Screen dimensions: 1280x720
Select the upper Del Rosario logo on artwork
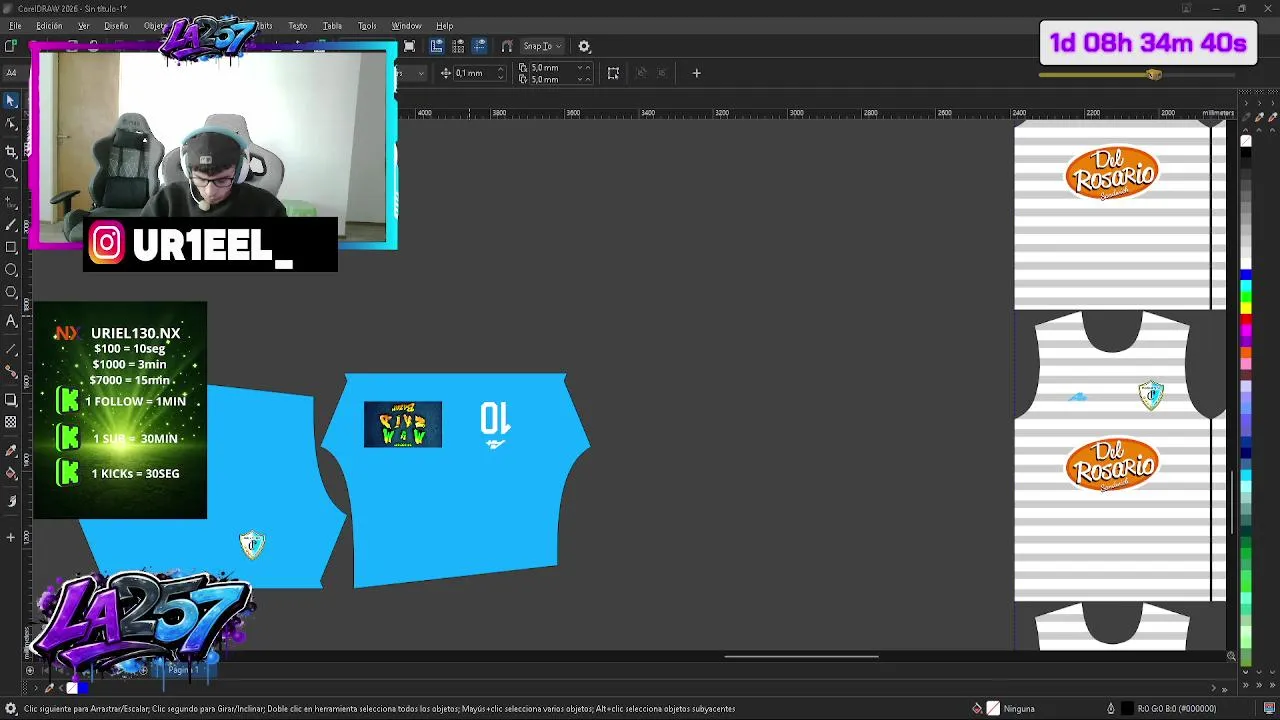1112,174
